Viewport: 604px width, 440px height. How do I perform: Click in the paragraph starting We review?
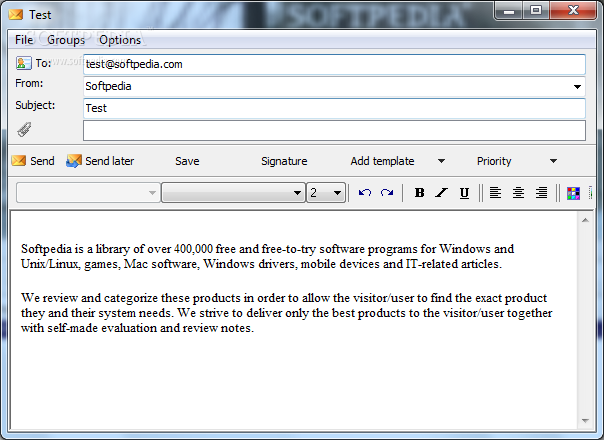click(x=287, y=313)
